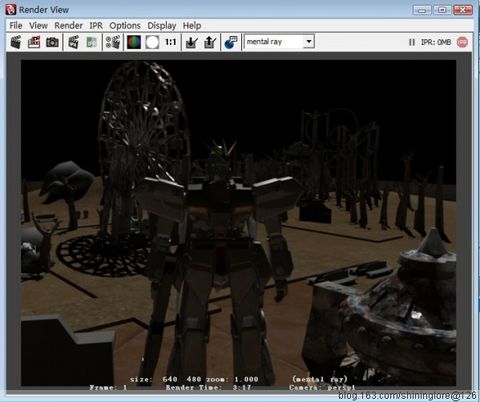This screenshot has height=402, width=480.
Task: Click the Render region icon
Action: click(x=34, y=42)
